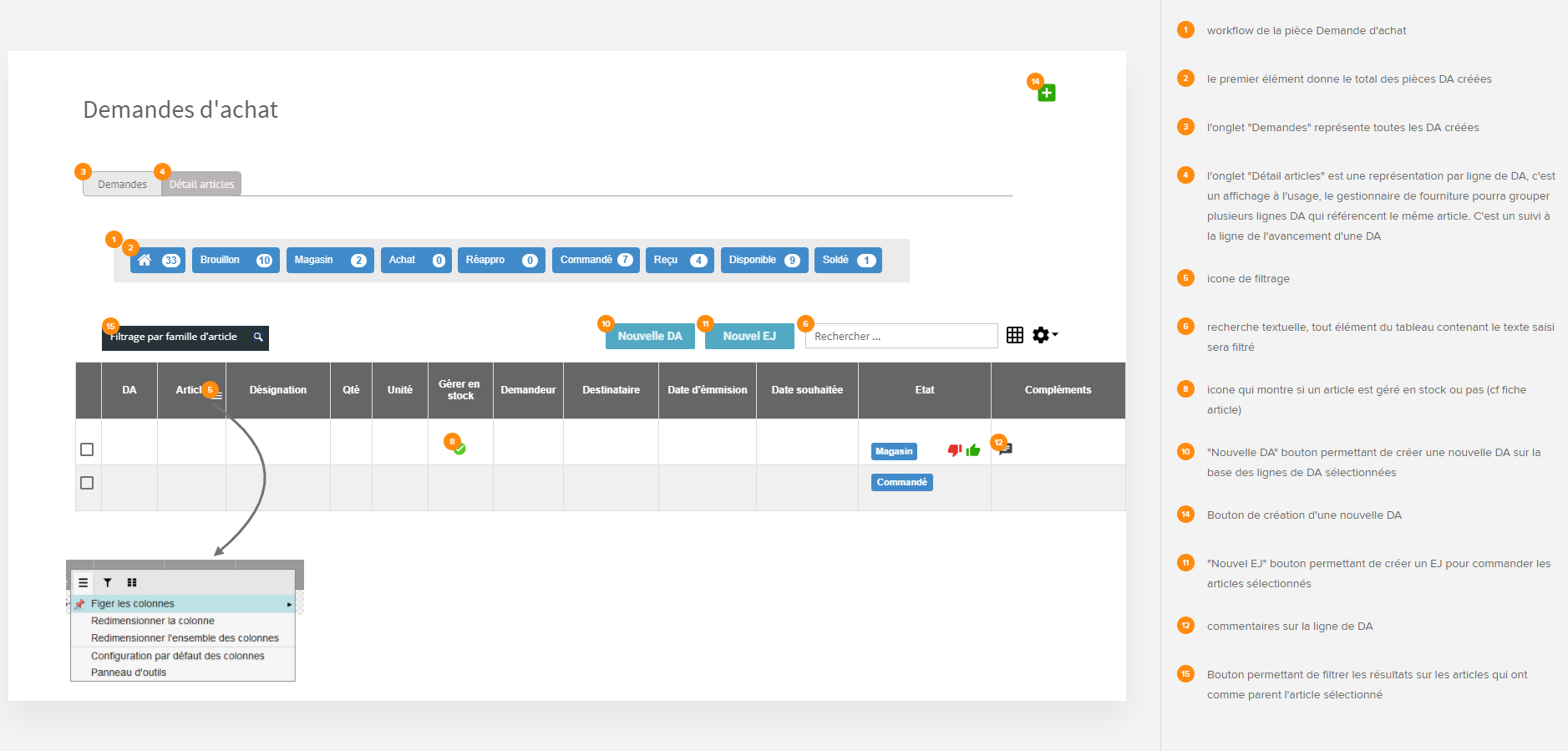Click the table grid view icon beside search

click(x=1015, y=335)
